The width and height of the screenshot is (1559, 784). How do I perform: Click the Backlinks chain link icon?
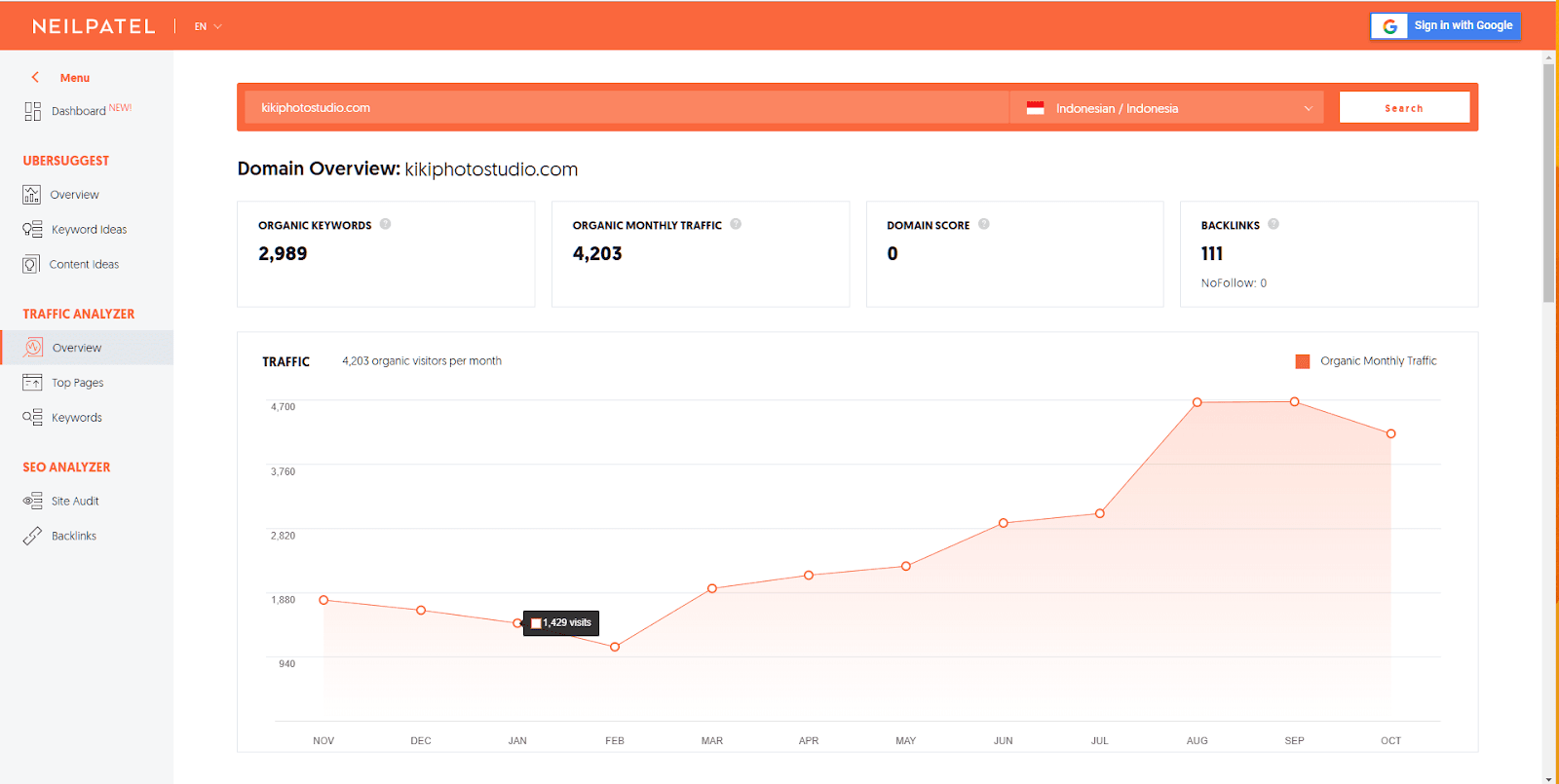pos(32,537)
